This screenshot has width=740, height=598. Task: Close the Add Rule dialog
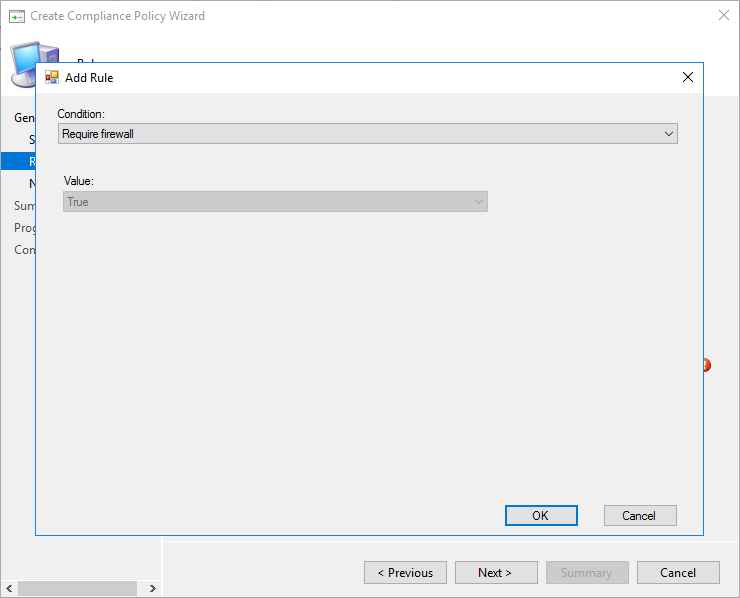[x=687, y=77]
